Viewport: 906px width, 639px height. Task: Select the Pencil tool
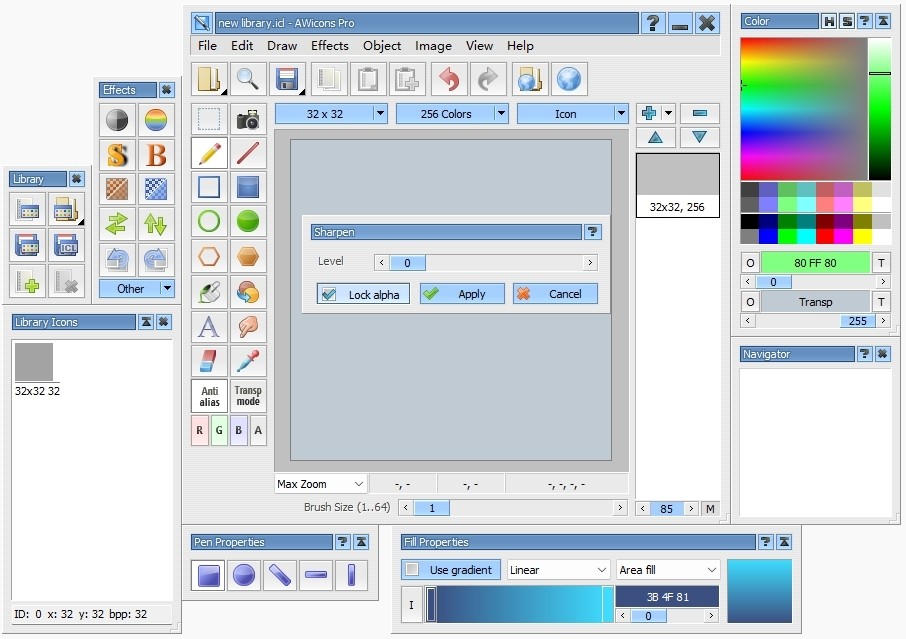[x=207, y=154]
